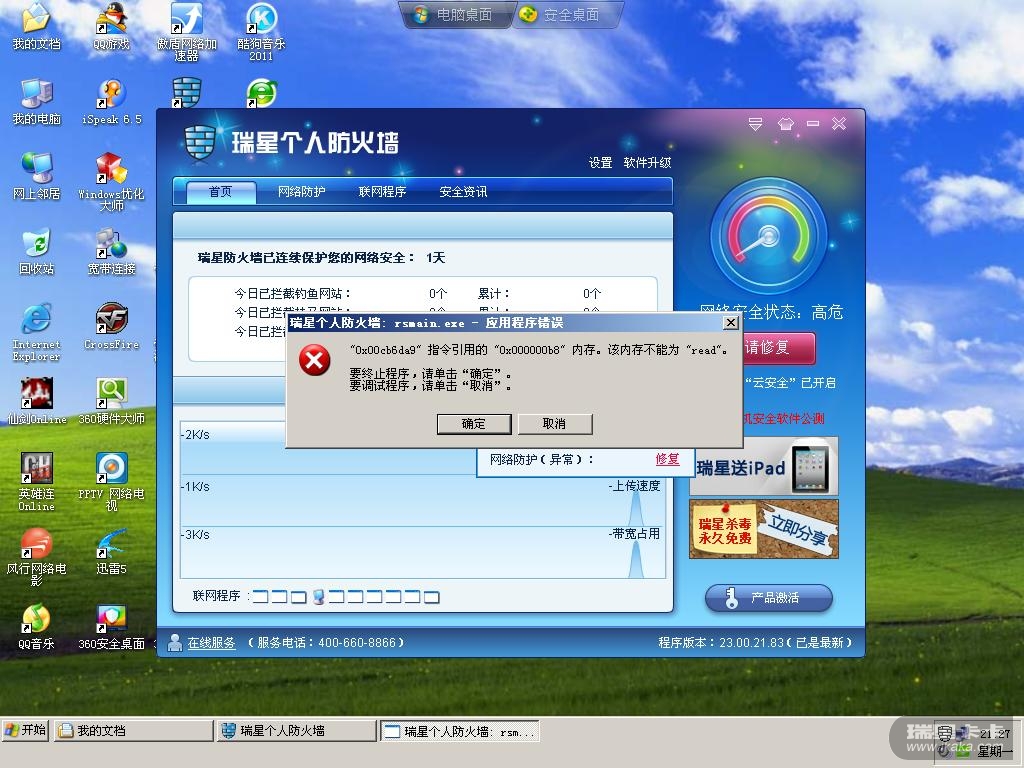
Task: Launch Windows优化大师 shortcut
Action: [111, 182]
